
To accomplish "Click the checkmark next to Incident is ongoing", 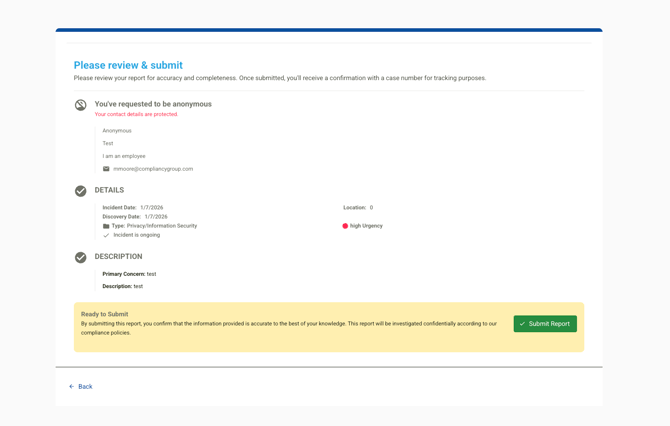I will [x=106, y=235].
